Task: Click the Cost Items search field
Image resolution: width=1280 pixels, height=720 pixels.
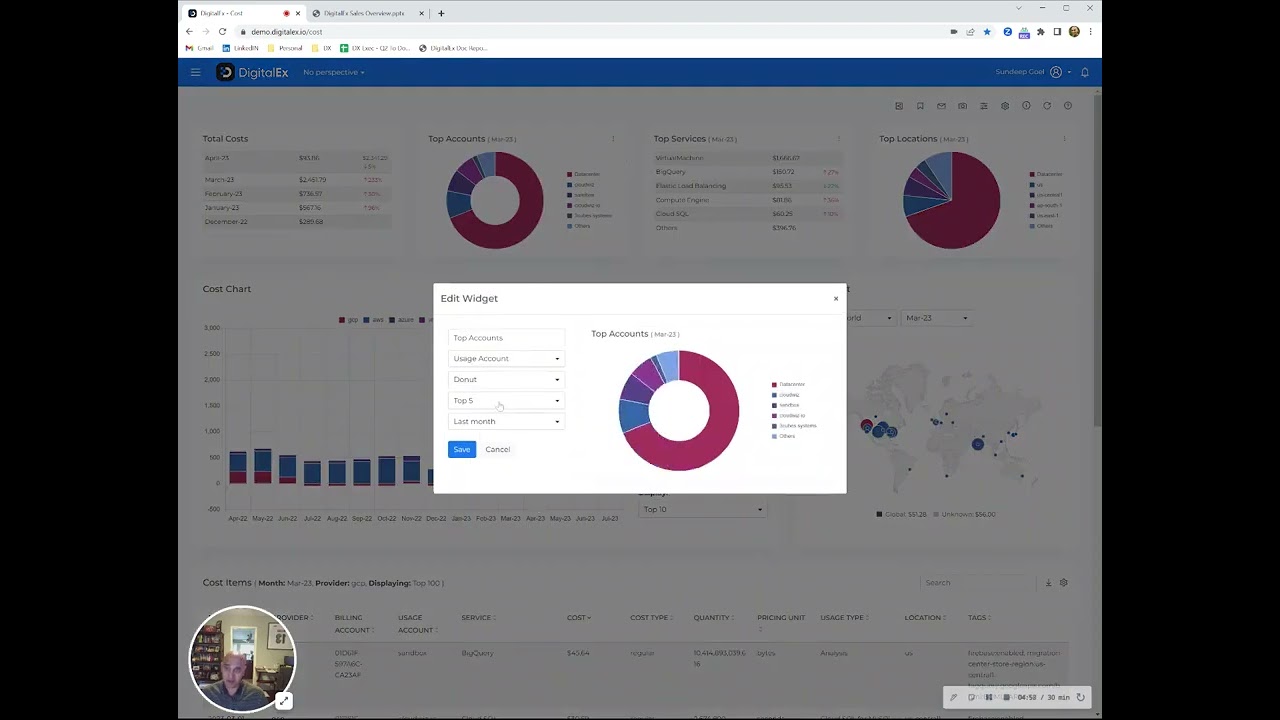Action: tap(978, 583)
